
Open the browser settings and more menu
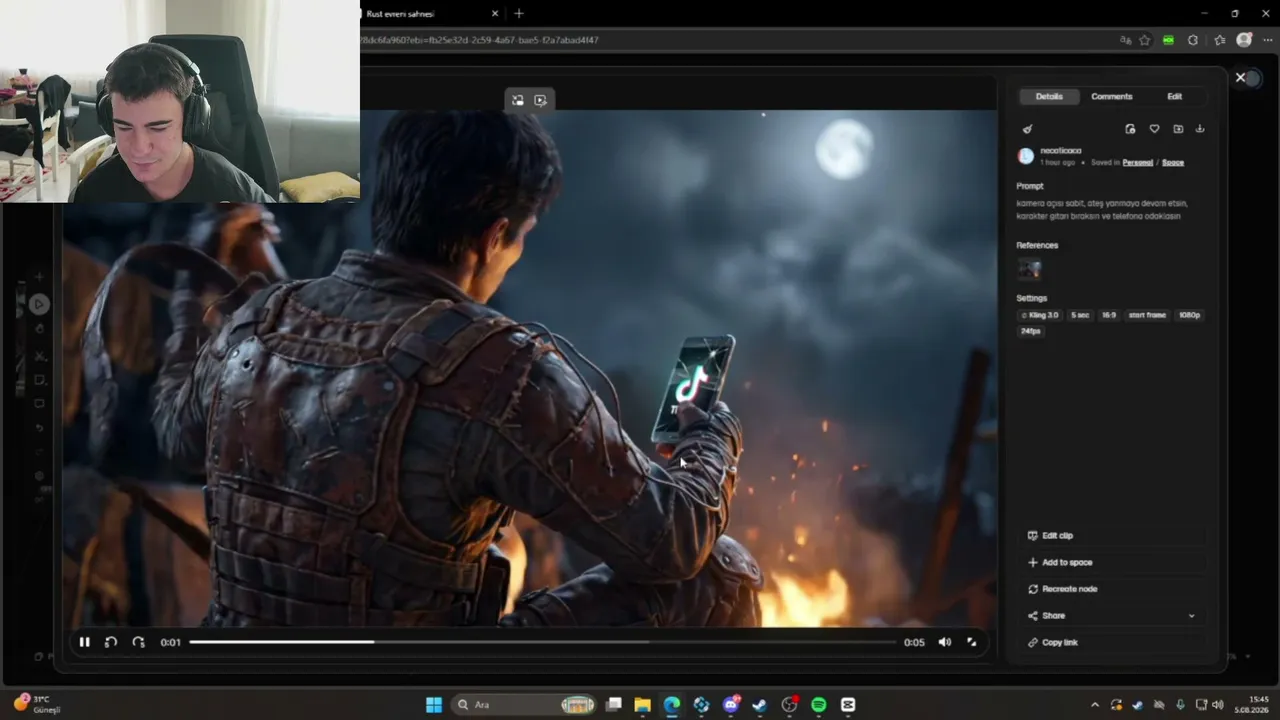[1266, 40]
